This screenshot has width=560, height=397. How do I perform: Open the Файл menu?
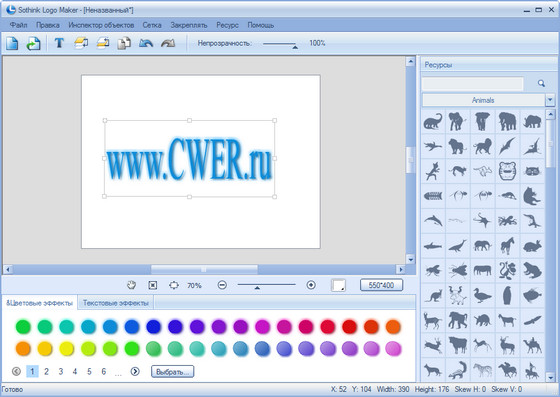pos(19,25)
